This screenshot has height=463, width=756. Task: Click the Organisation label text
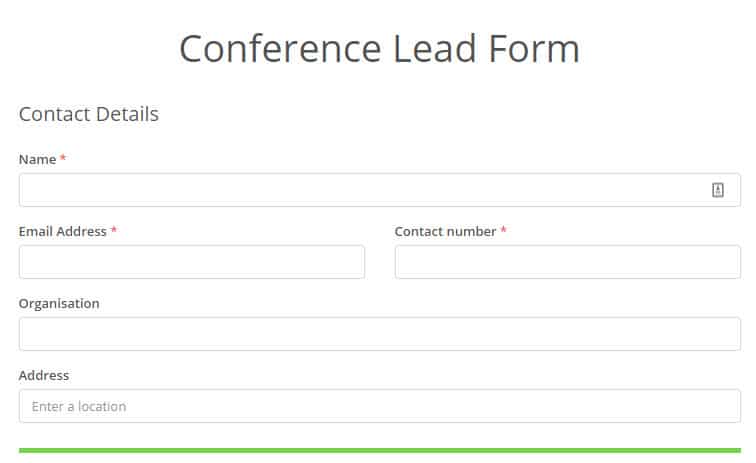pyautogui.click(x=59, y=304)
